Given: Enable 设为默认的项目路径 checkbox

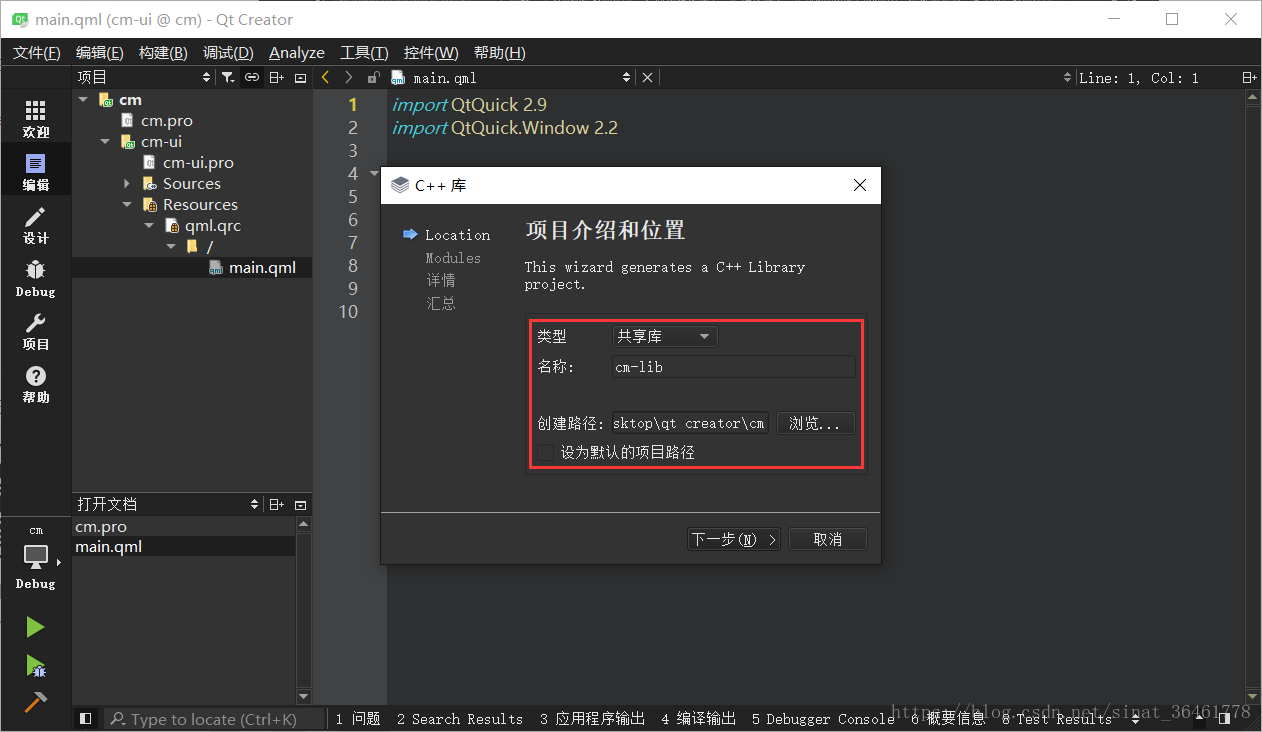Looking at the screenshot, I should tap(545, 452).
